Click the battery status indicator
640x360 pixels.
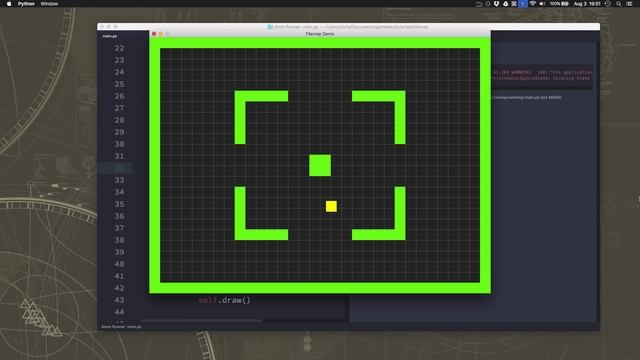point(559,4)
